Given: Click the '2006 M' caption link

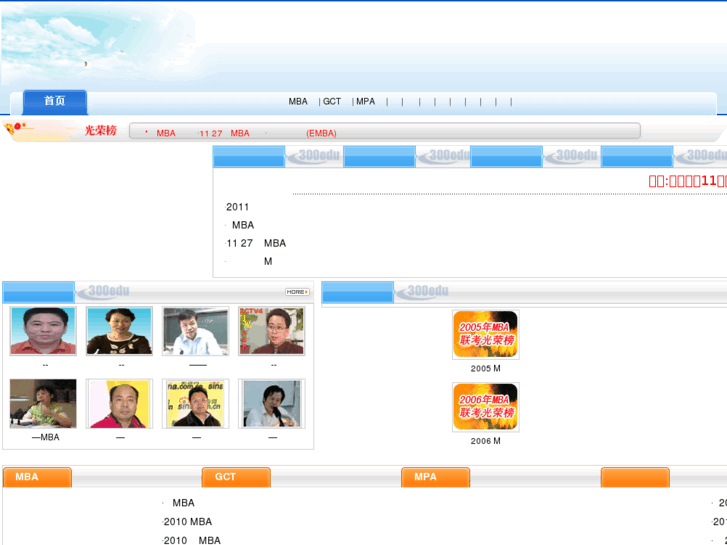Looking at the screenshot, I should click(485, 441).
